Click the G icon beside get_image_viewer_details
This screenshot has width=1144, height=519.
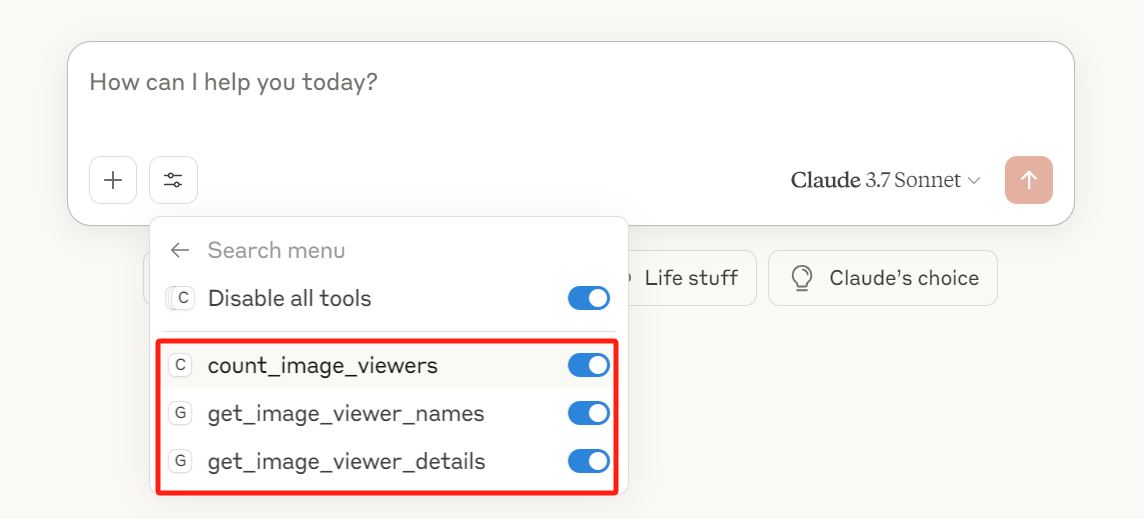point(180,461)
